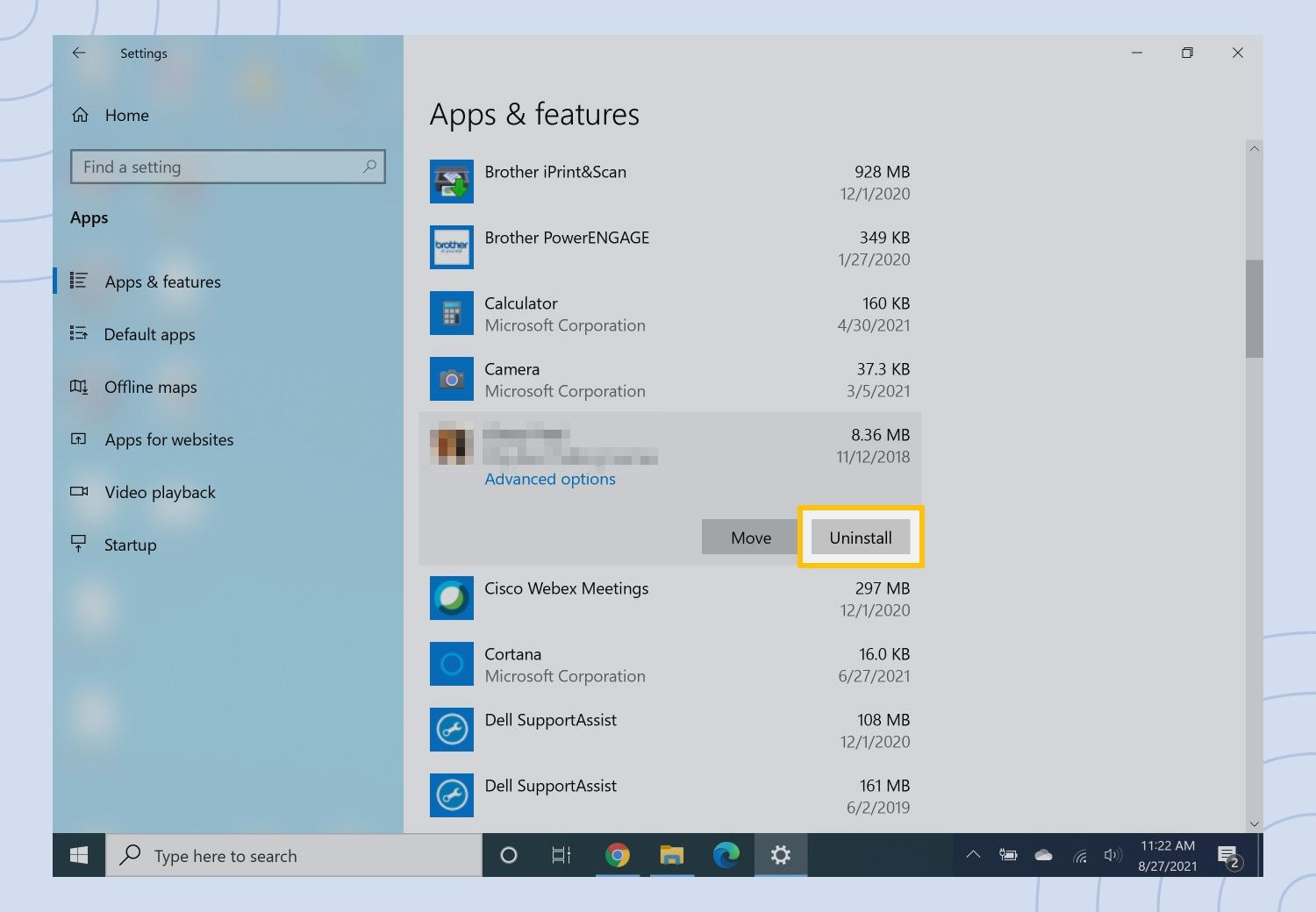The height and width of the screenshot is (912, 1316).
Task: Click the scroll down arrow of app list
Action: click(1255, 823)
